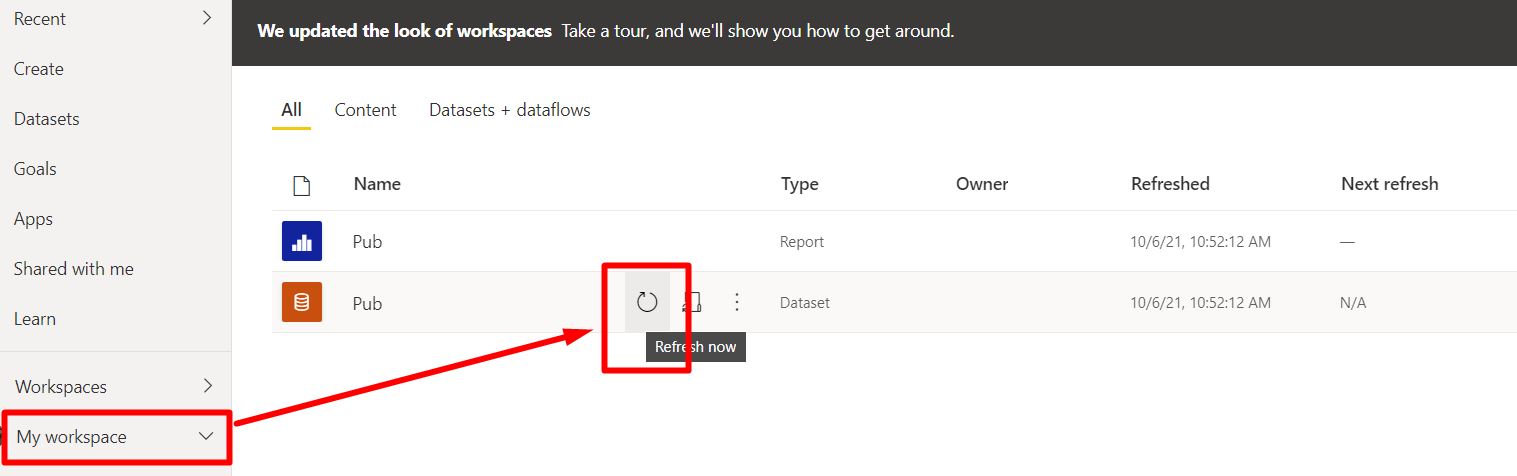
Task: Click the file type icon in table header
Action: point(301,185)
